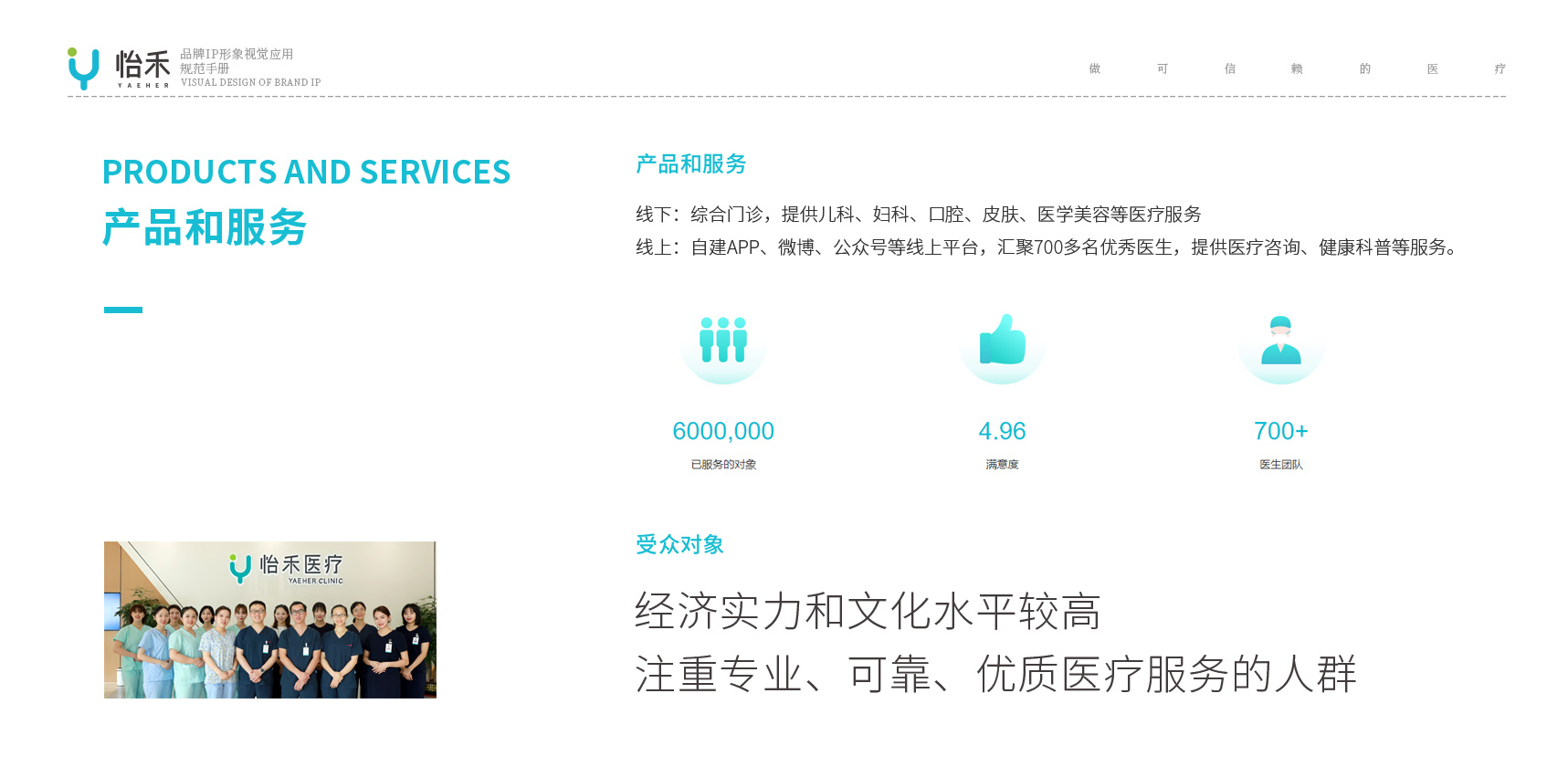Click the three people icon

(723, 340)
